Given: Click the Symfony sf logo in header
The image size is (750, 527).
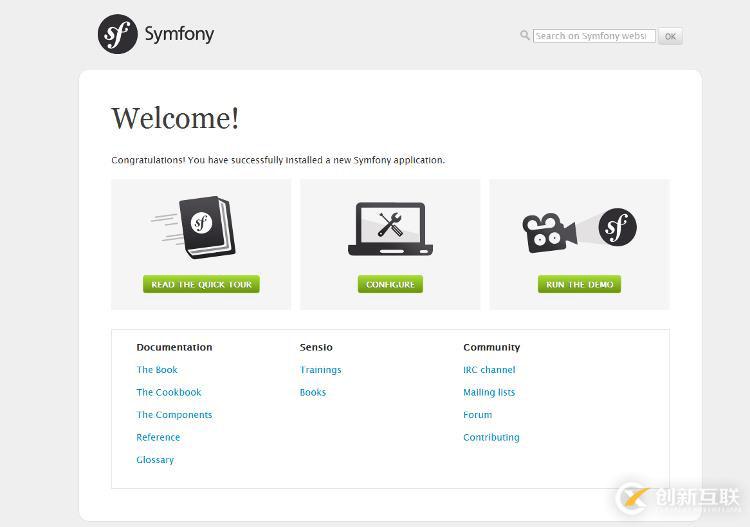Looking at the screenshot, I should 118,34.
